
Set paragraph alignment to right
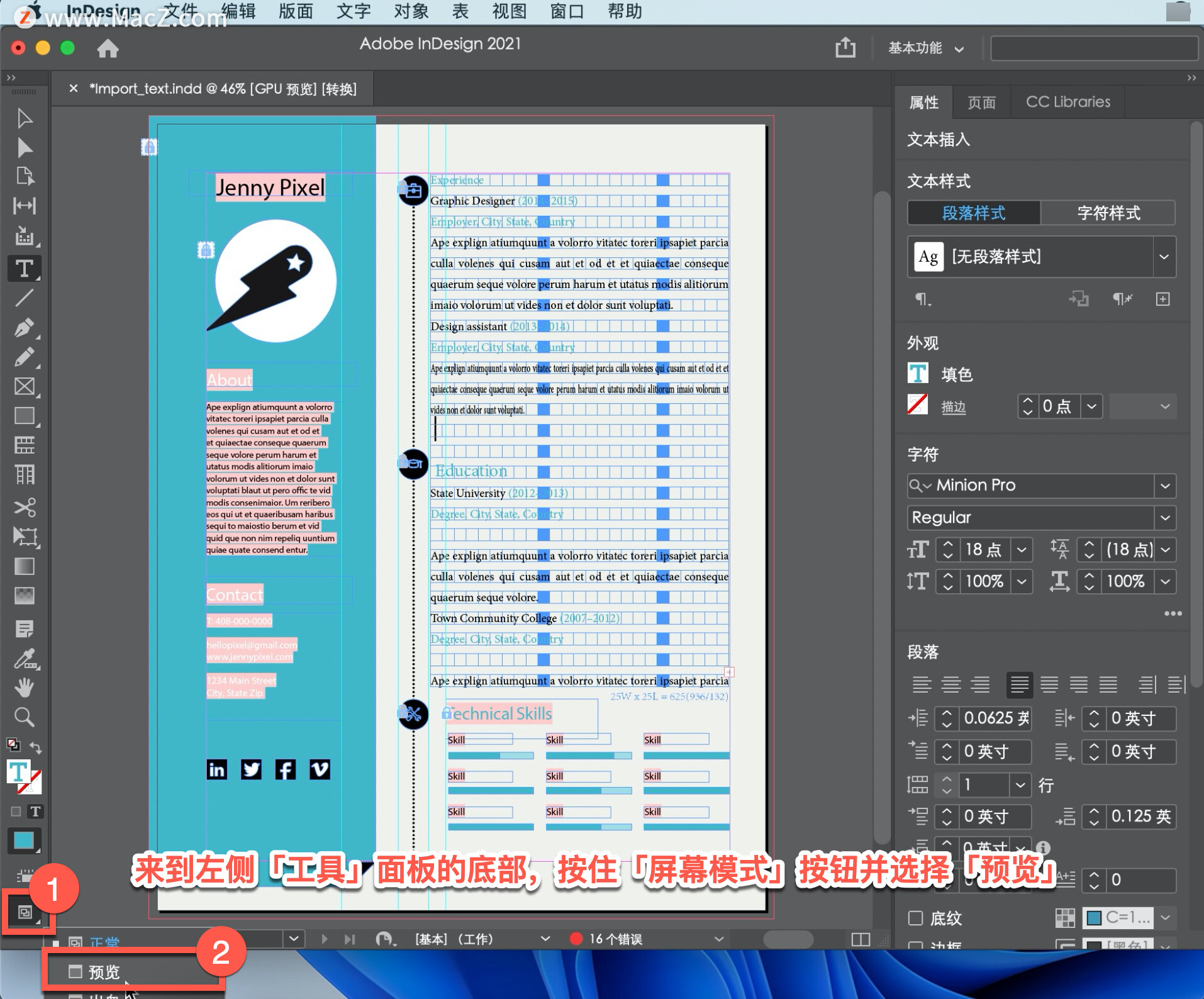(980, 684)
